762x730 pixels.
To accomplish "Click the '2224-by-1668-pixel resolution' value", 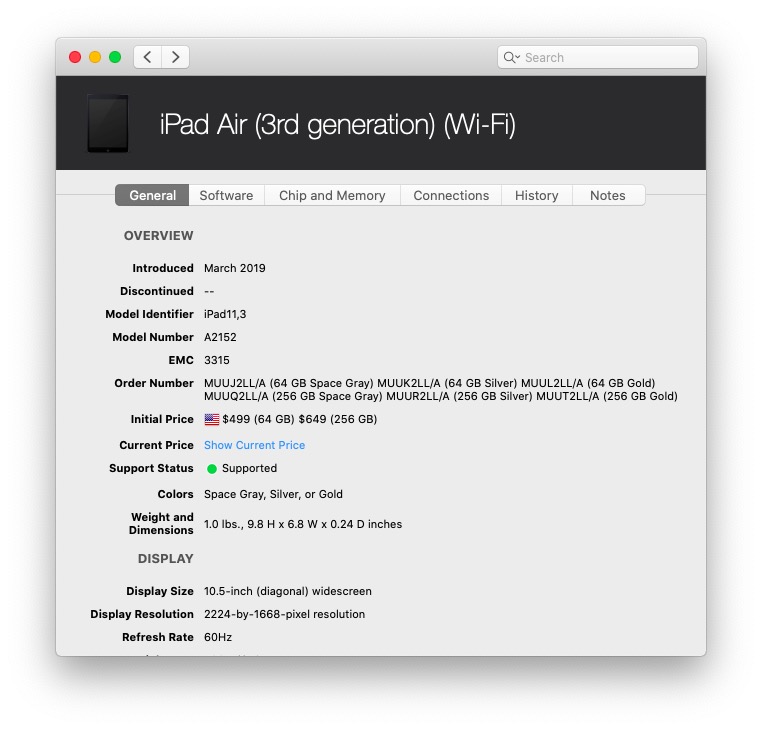I will (x=284, y=614).
